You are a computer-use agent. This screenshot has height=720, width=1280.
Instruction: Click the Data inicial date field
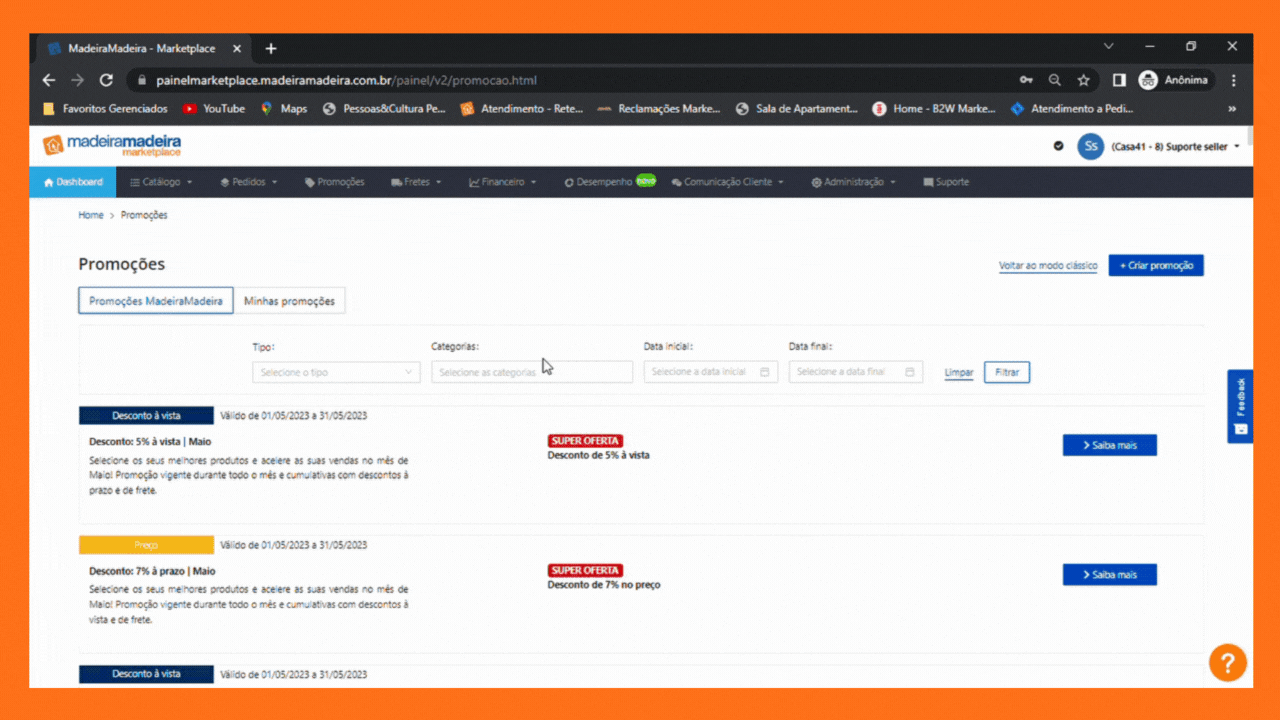[711, 372]
